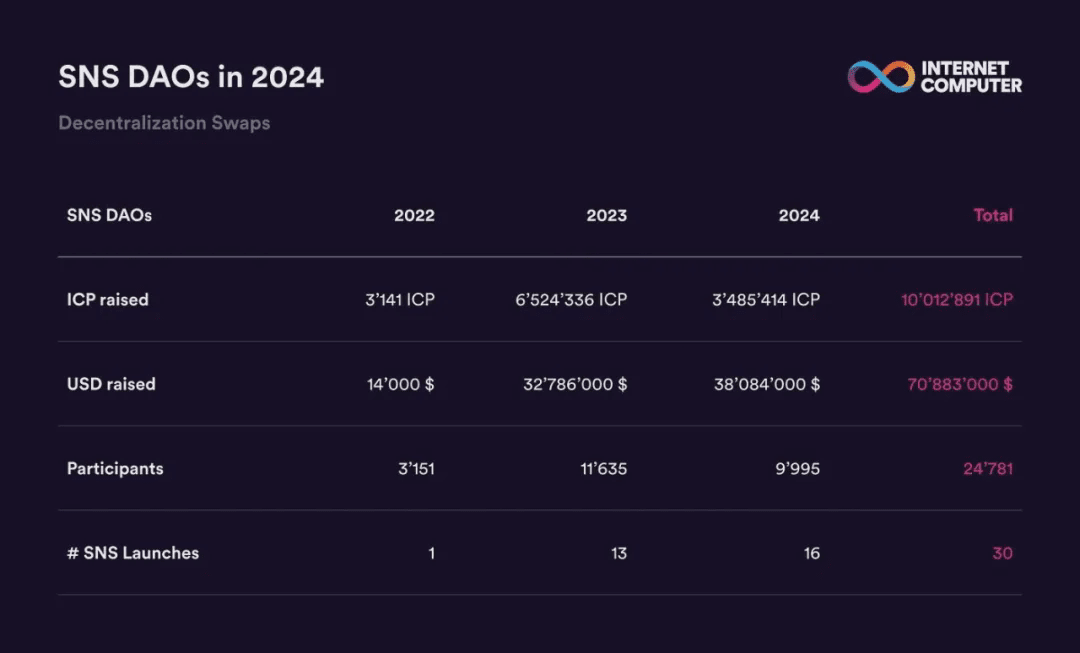Click the SNS DAOs column header
Viewport: 1080px width, 653px height.
pos(109,215)
